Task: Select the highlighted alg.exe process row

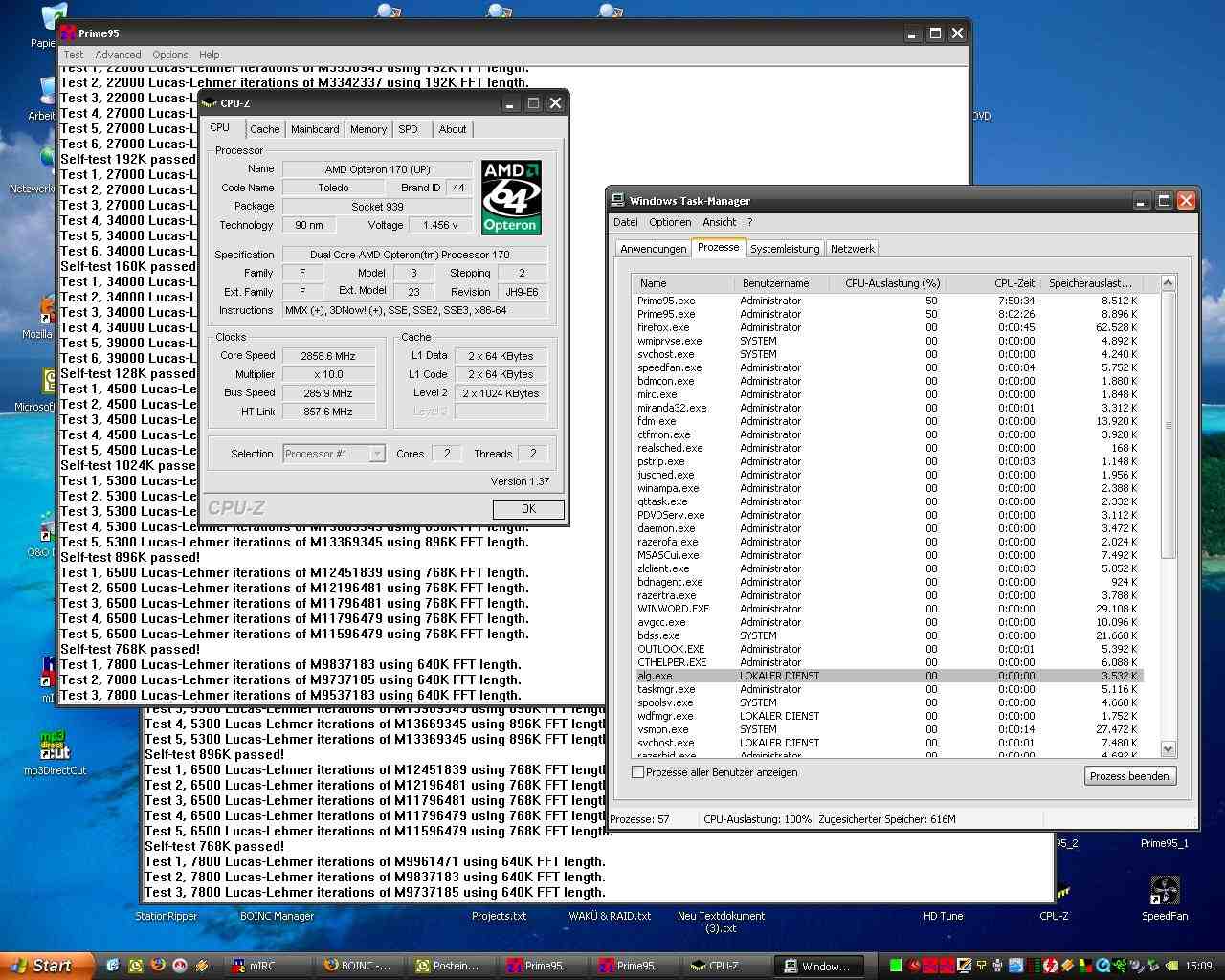Action: [887, 676]
